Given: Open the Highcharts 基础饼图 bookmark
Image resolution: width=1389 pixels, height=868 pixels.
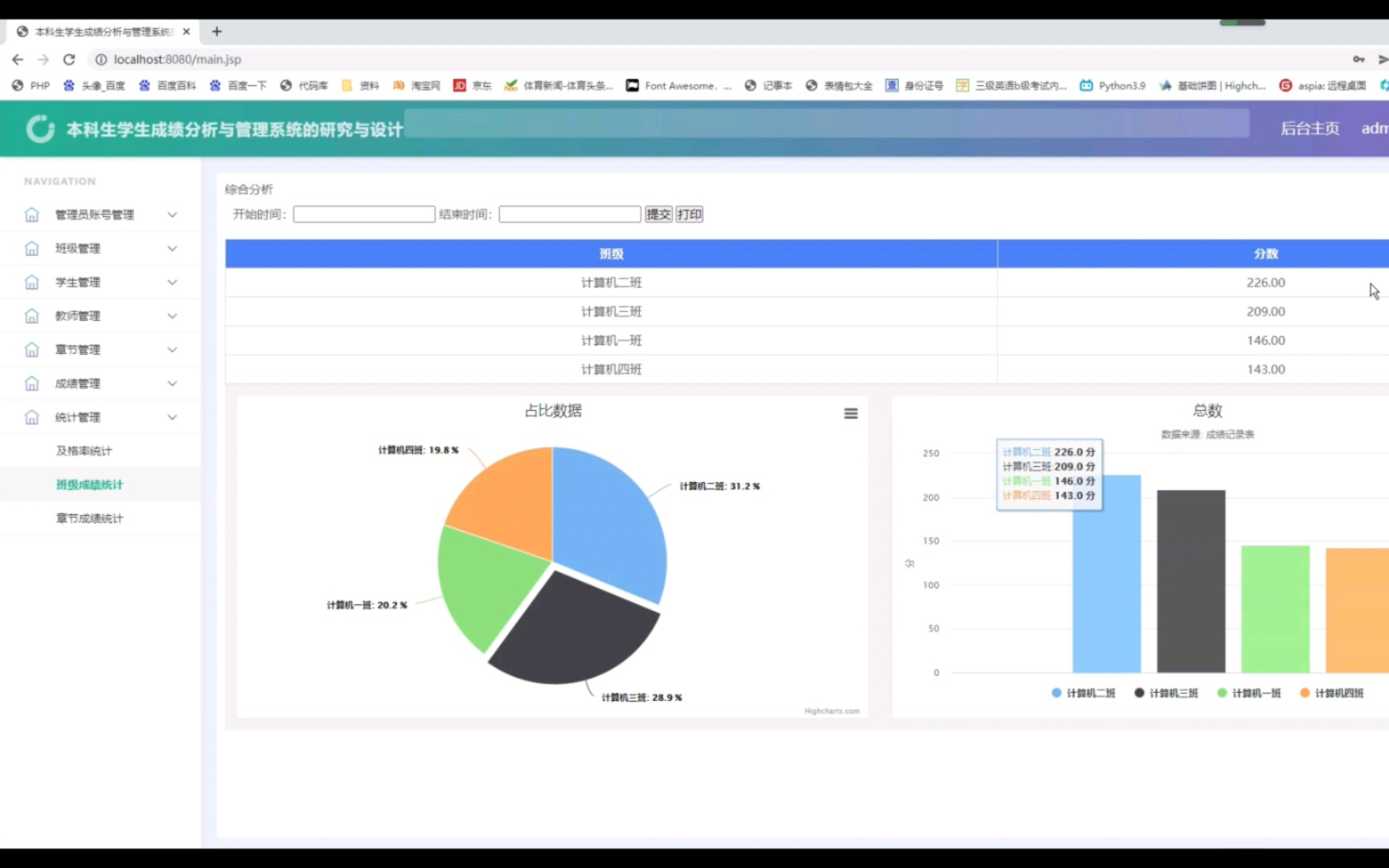Looking at the screenshot, I should coord(1212,85).
